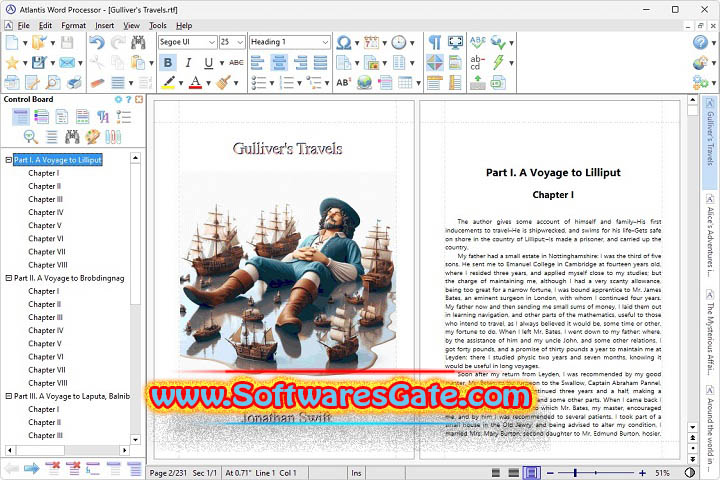Viewport: 720px width, 480px height.
Task: Insert table with grid icon
Action: [405, 83]
